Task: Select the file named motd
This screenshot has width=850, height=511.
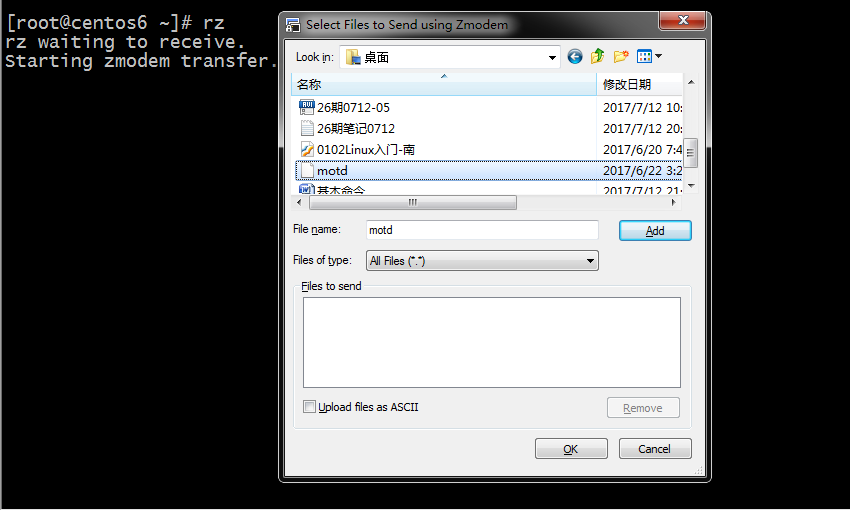Action: point(332,171)
